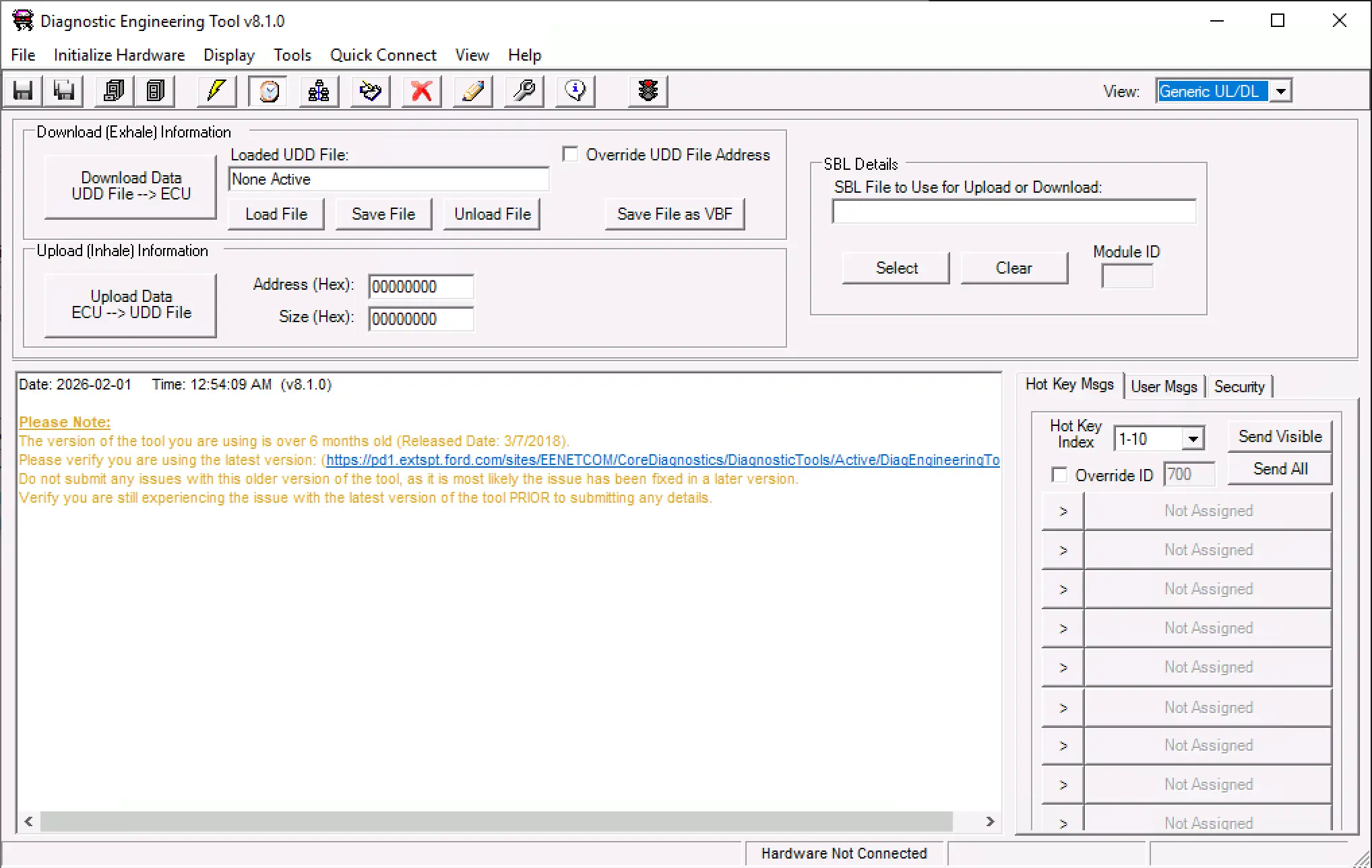Click the network hierarchy toolbar icon
Screen dimensions: 1372x868
(x=319, y=91)
